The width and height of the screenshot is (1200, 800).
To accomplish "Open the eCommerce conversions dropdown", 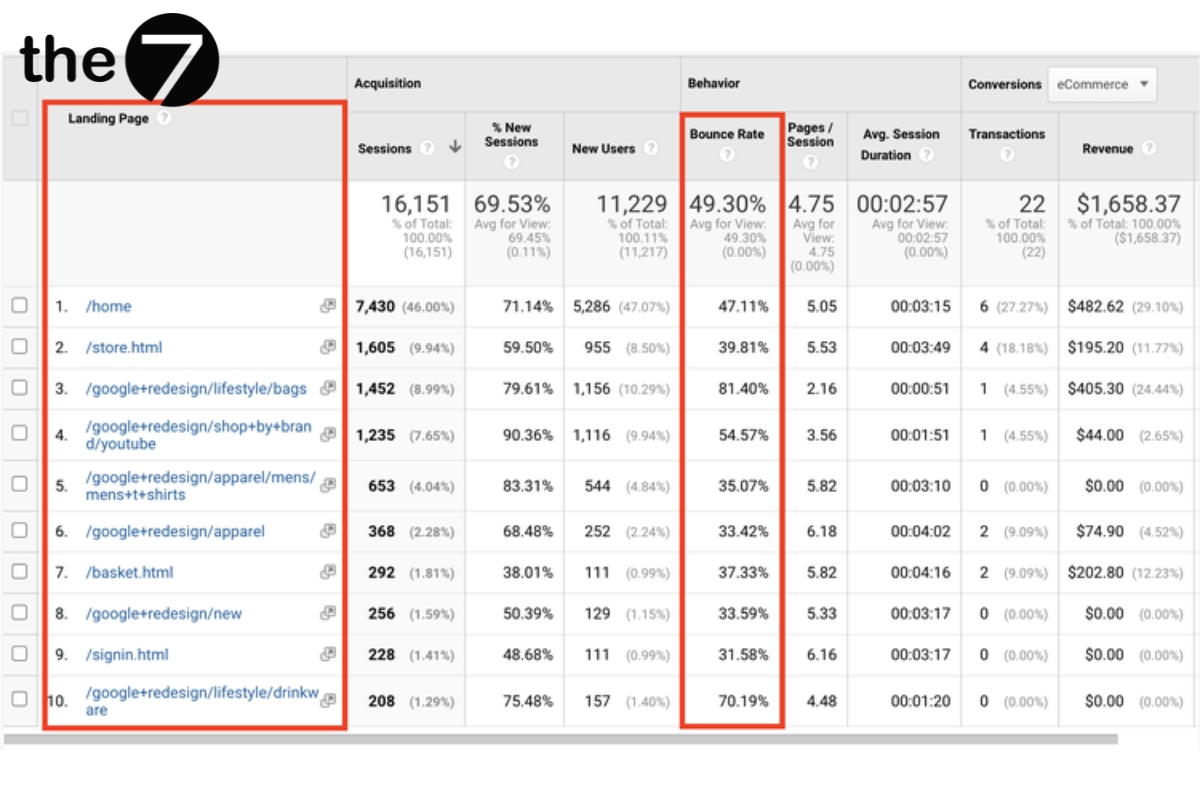I will click(1100, 84).
